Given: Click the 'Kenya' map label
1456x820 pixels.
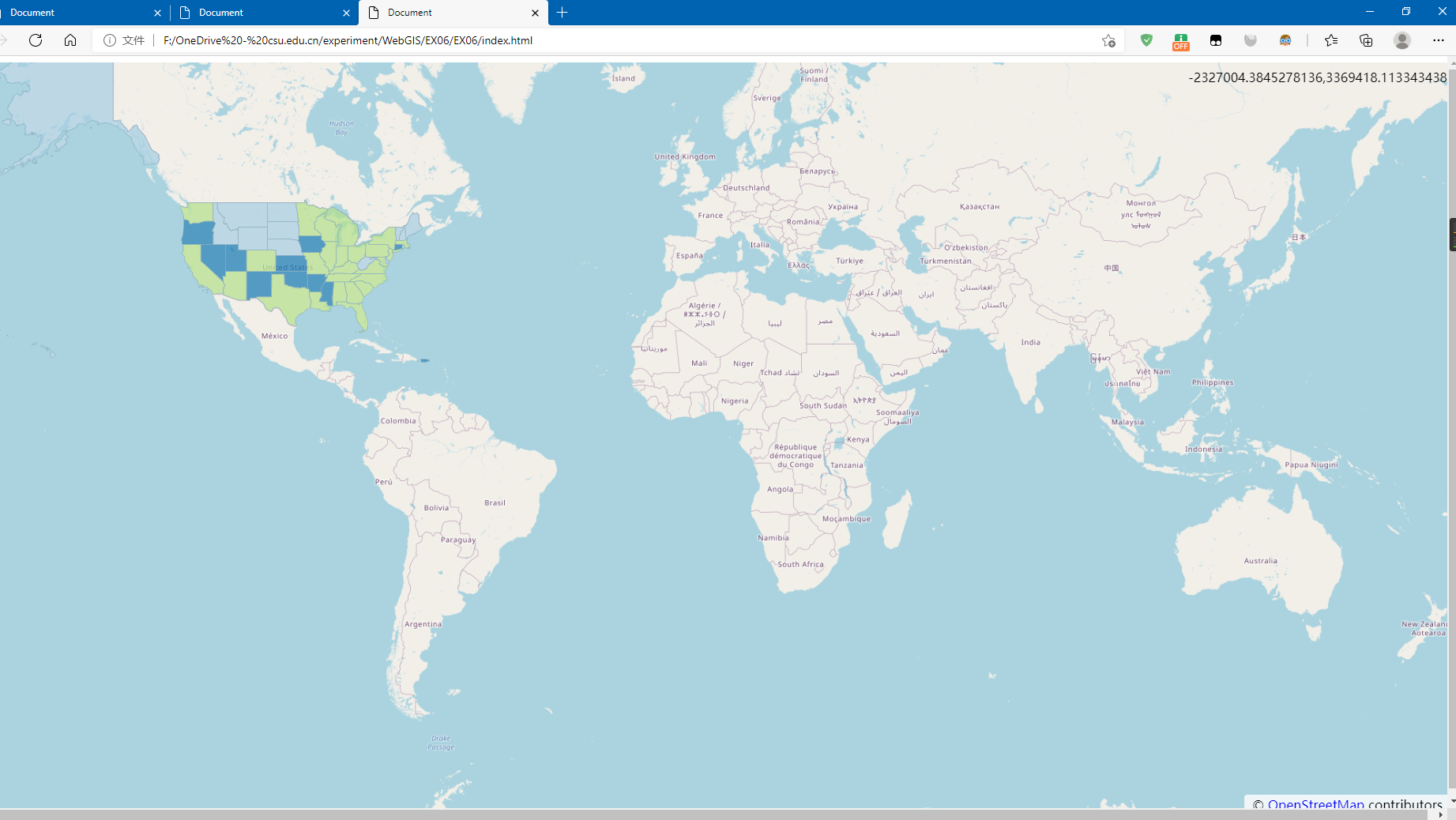Looking at the screenshot, I should 858,439.
